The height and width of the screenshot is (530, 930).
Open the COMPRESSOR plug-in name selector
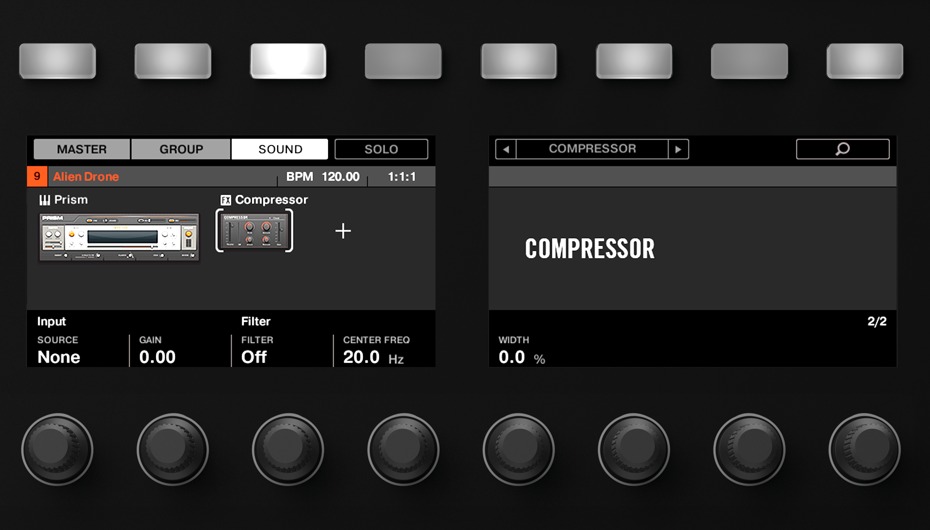pyautogui.click(x=592, y=149)
